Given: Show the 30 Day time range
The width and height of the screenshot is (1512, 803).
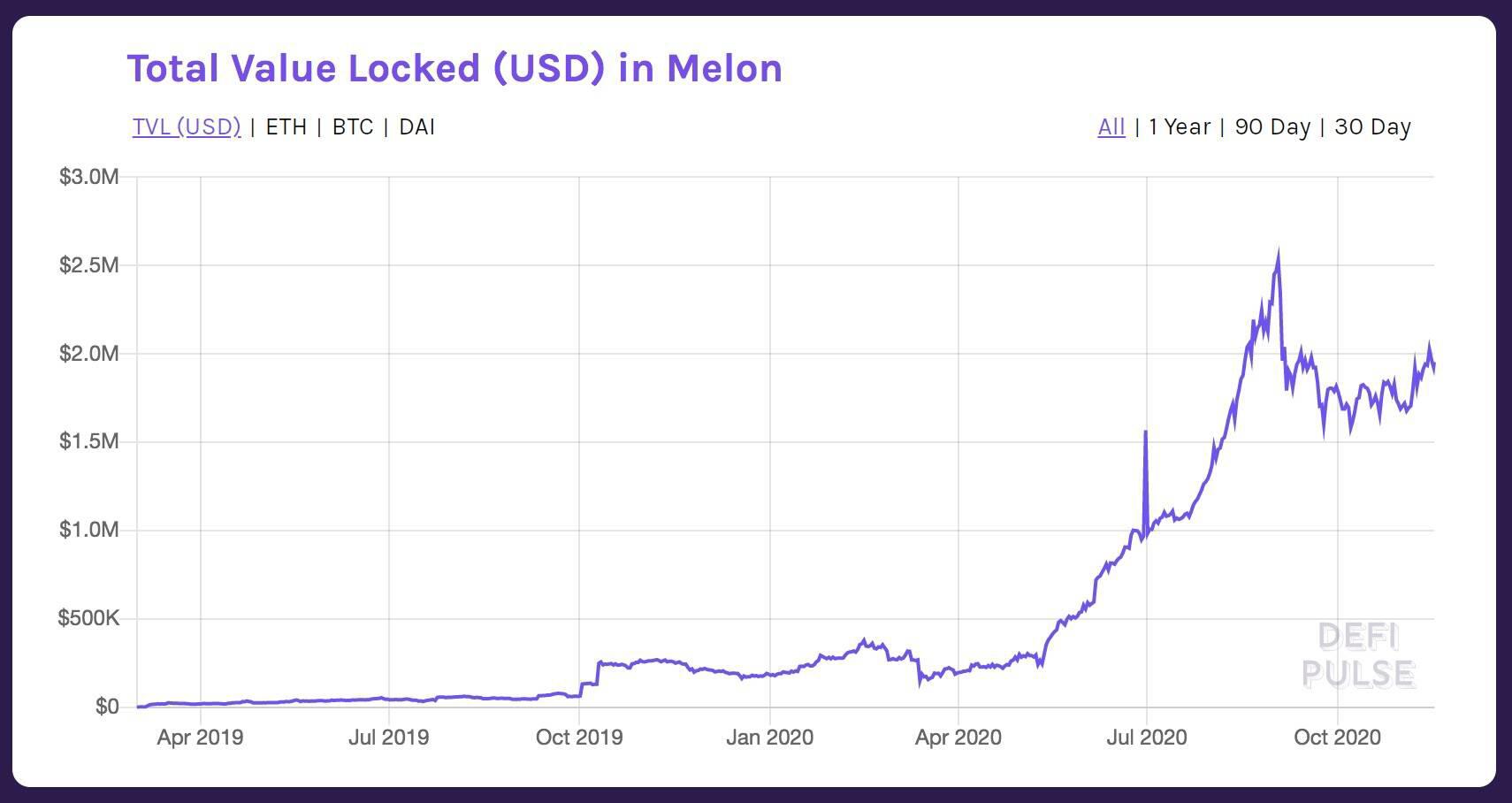Looking at the screenshot, I should coord(1372,126).
